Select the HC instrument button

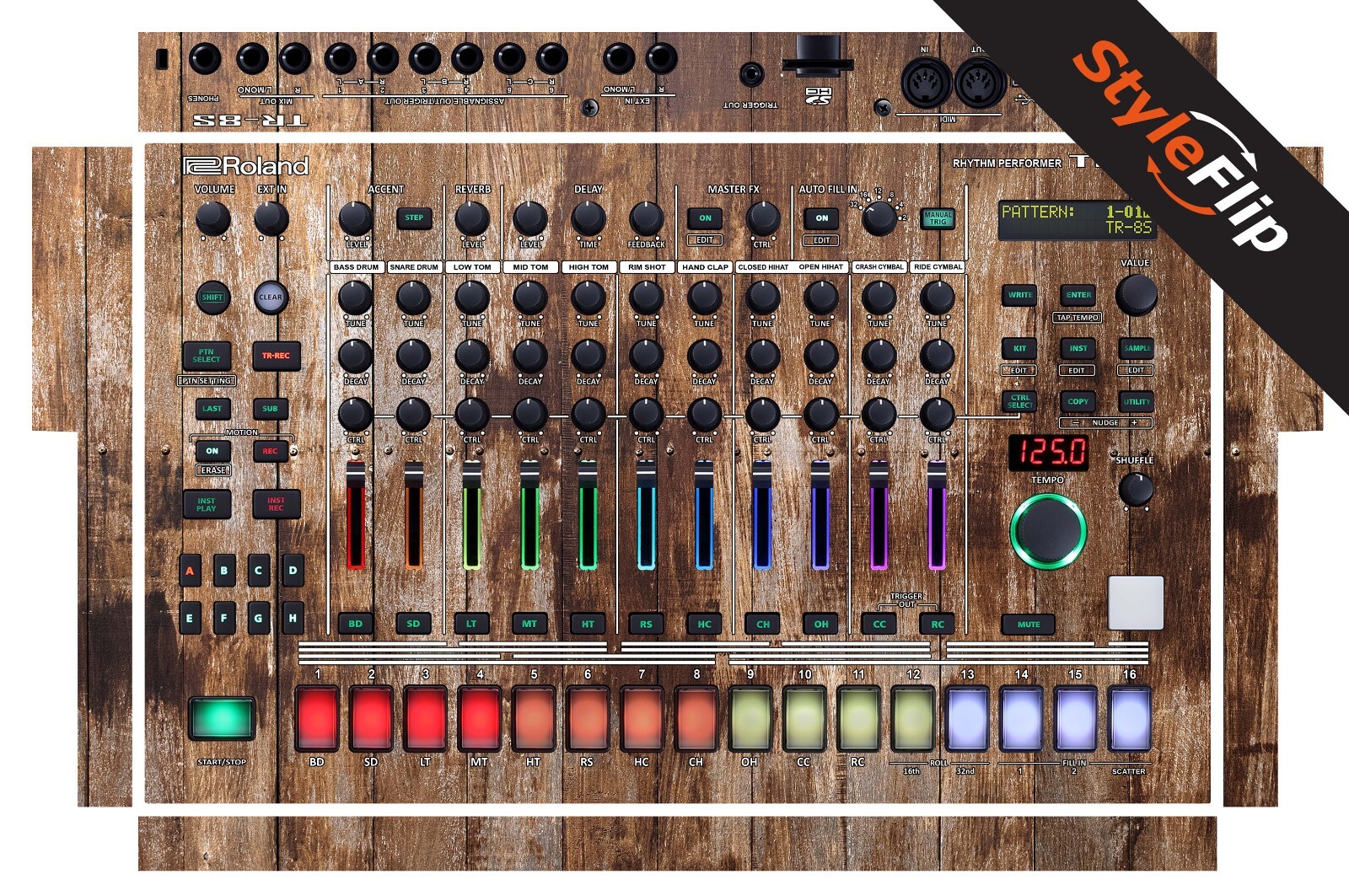coord(704,624)
